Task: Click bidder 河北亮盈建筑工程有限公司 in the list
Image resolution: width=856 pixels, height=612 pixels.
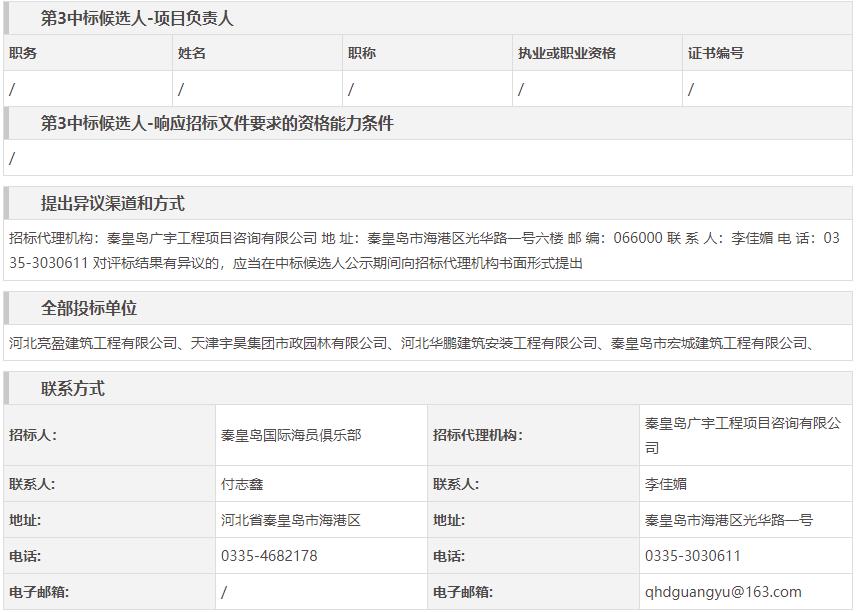Action: (93, 343)
